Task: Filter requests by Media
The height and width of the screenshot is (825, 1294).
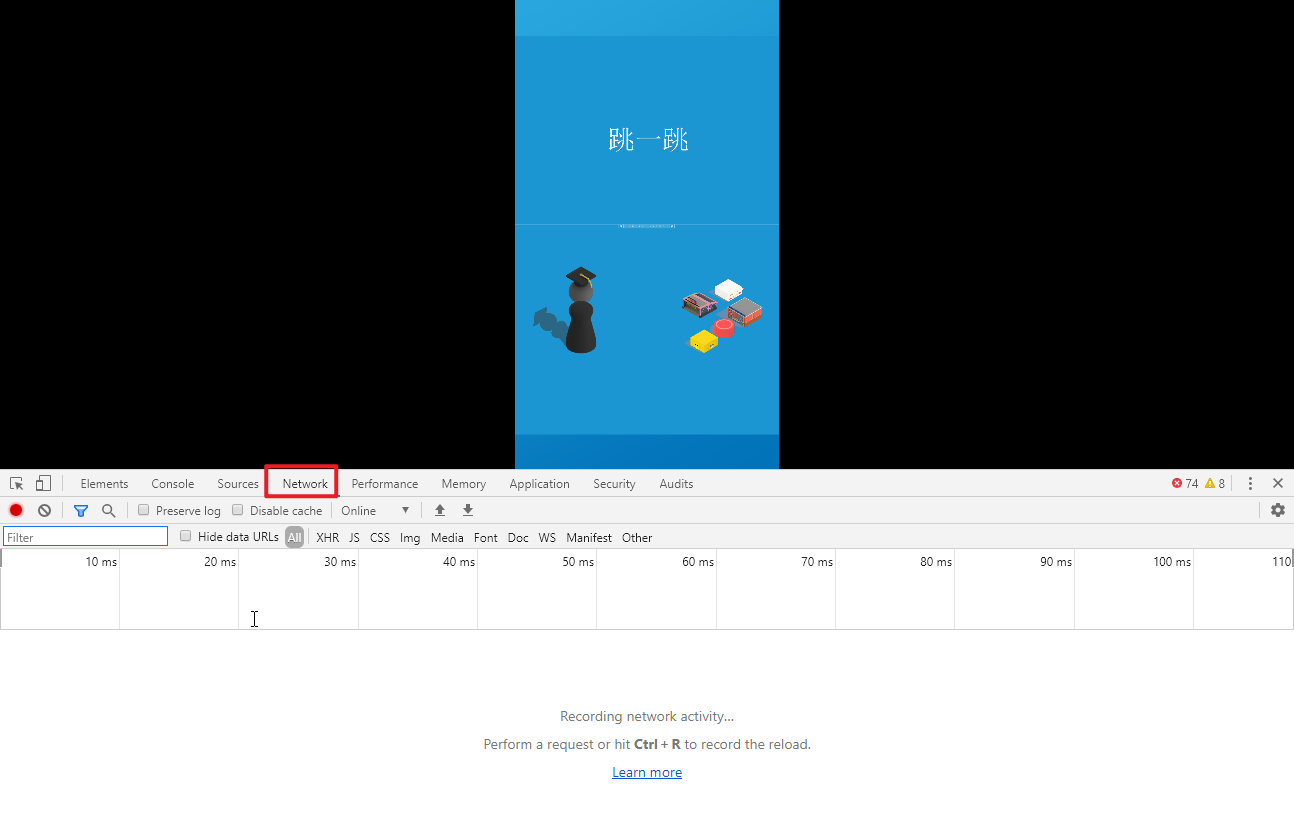Action: (x=447, y=537)
